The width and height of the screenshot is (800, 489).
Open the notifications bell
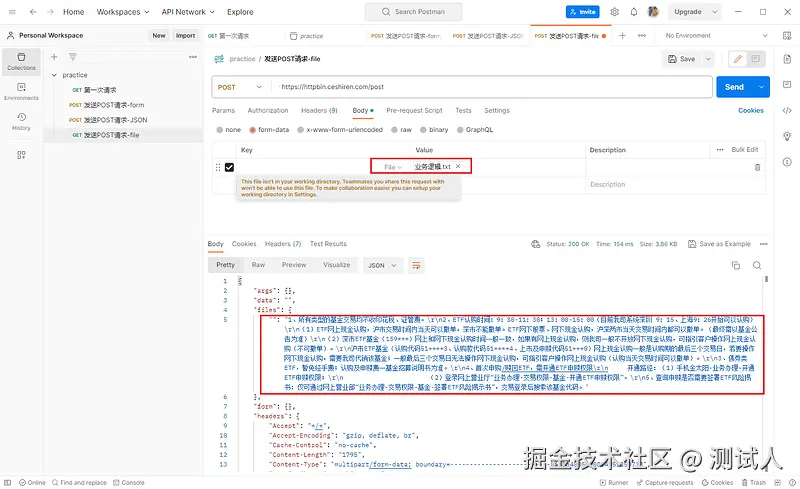click(634, 12)
